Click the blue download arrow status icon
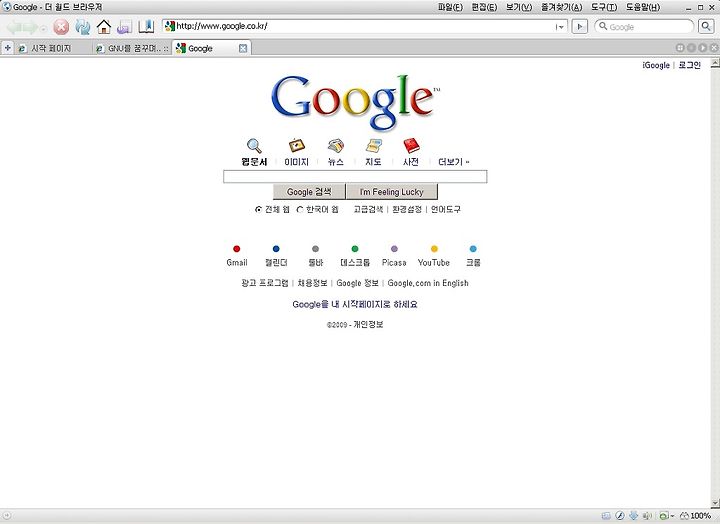The height and width of the screenshot is (524, 720). tap(634, 516)
